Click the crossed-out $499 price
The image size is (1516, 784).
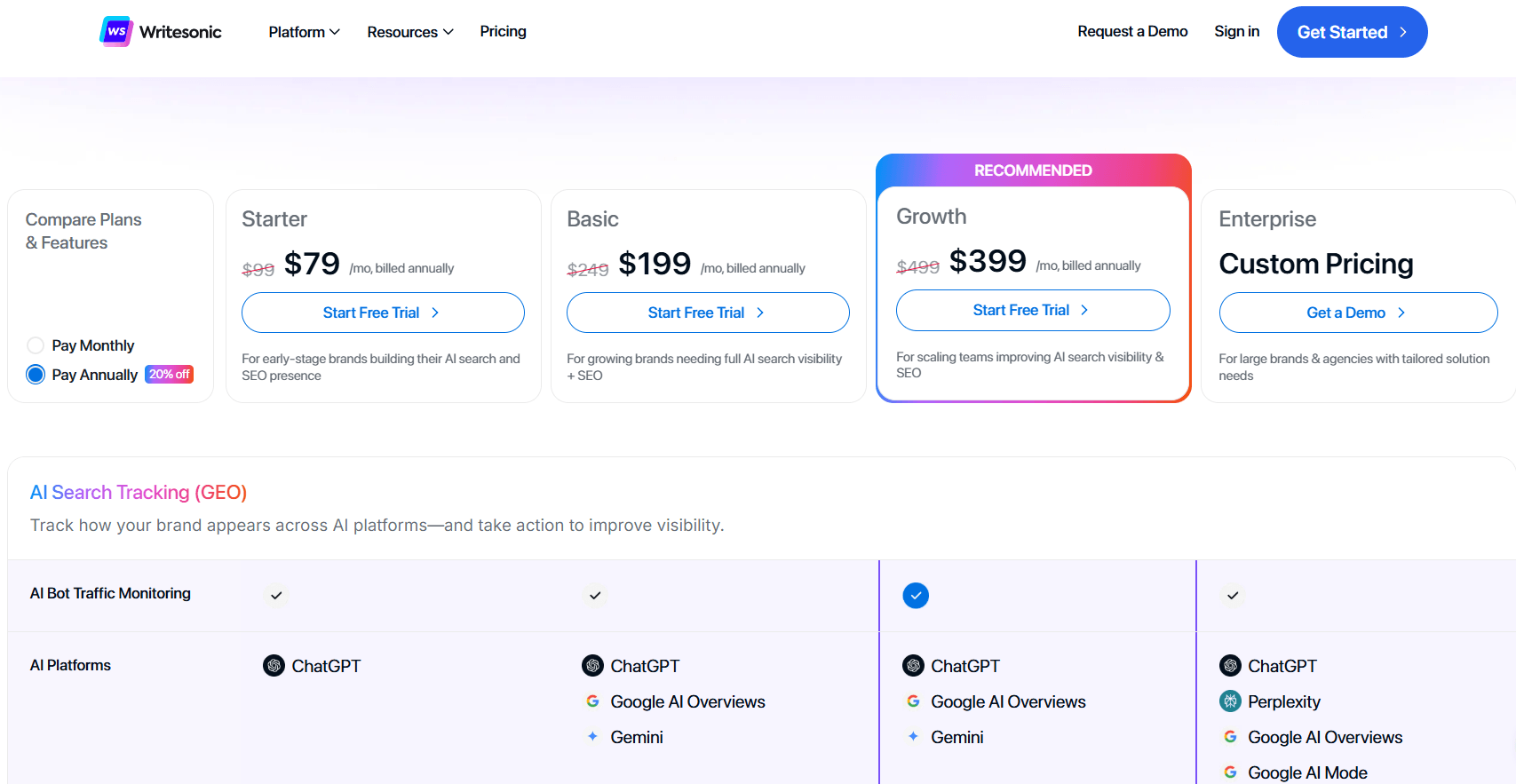(917, 266)
